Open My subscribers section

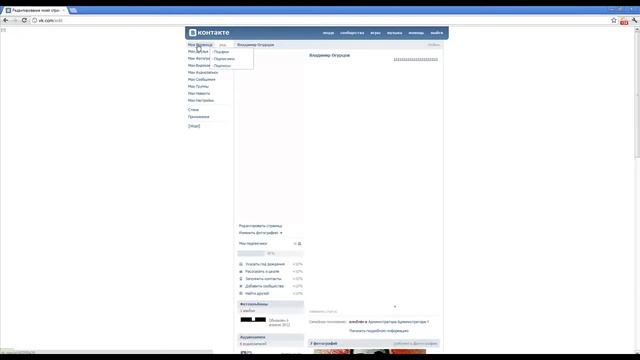point(253,244)
